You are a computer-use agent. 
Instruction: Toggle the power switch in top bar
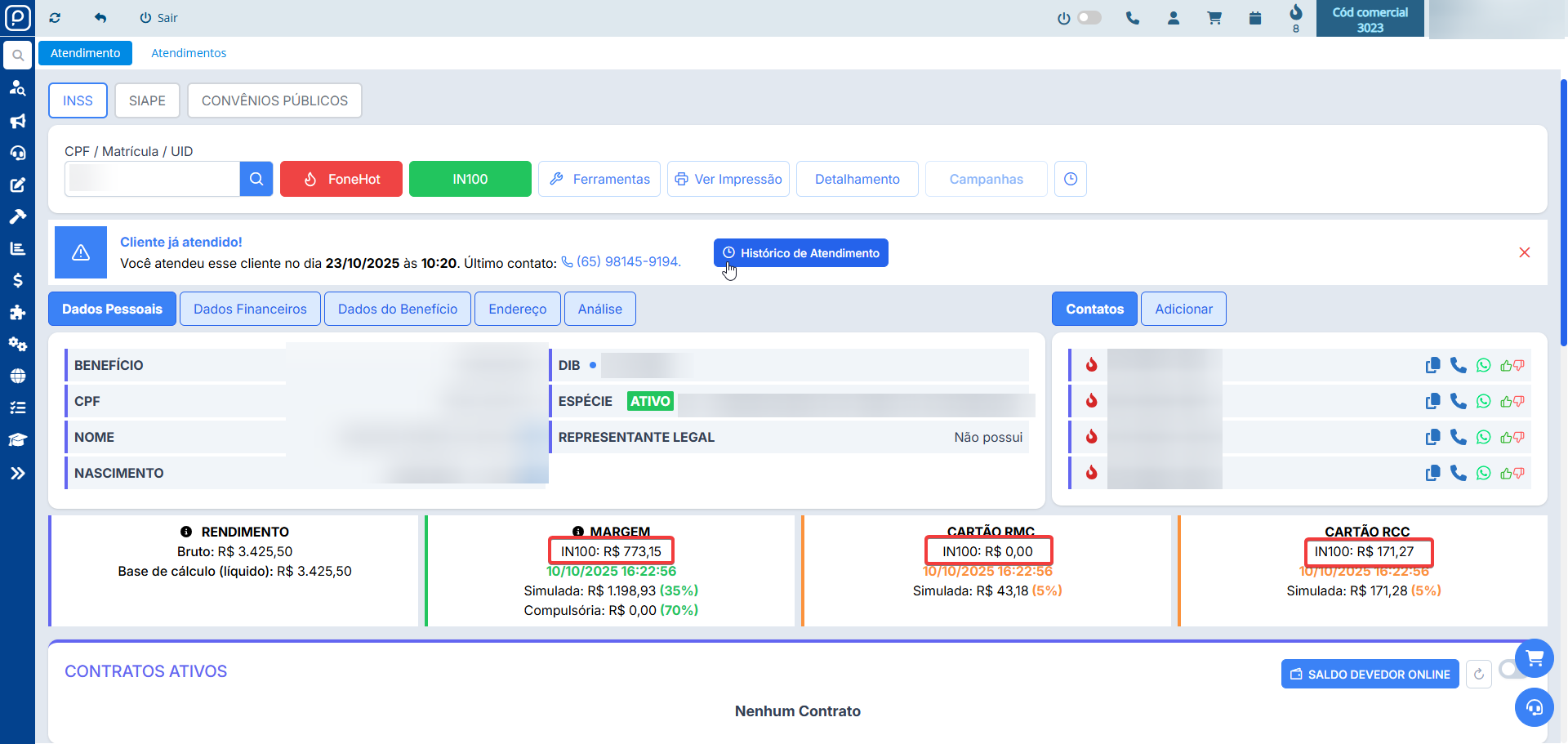point(1089,18)
